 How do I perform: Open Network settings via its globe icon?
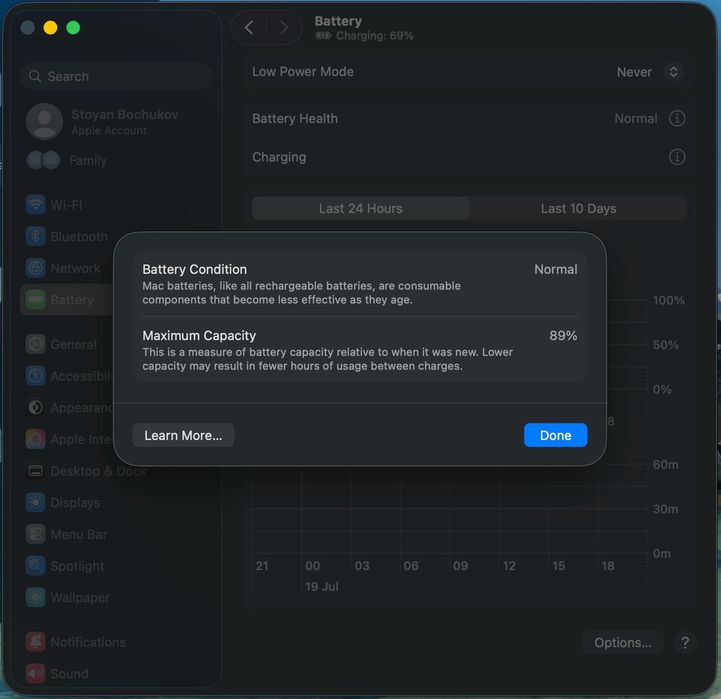pos(35,268)
